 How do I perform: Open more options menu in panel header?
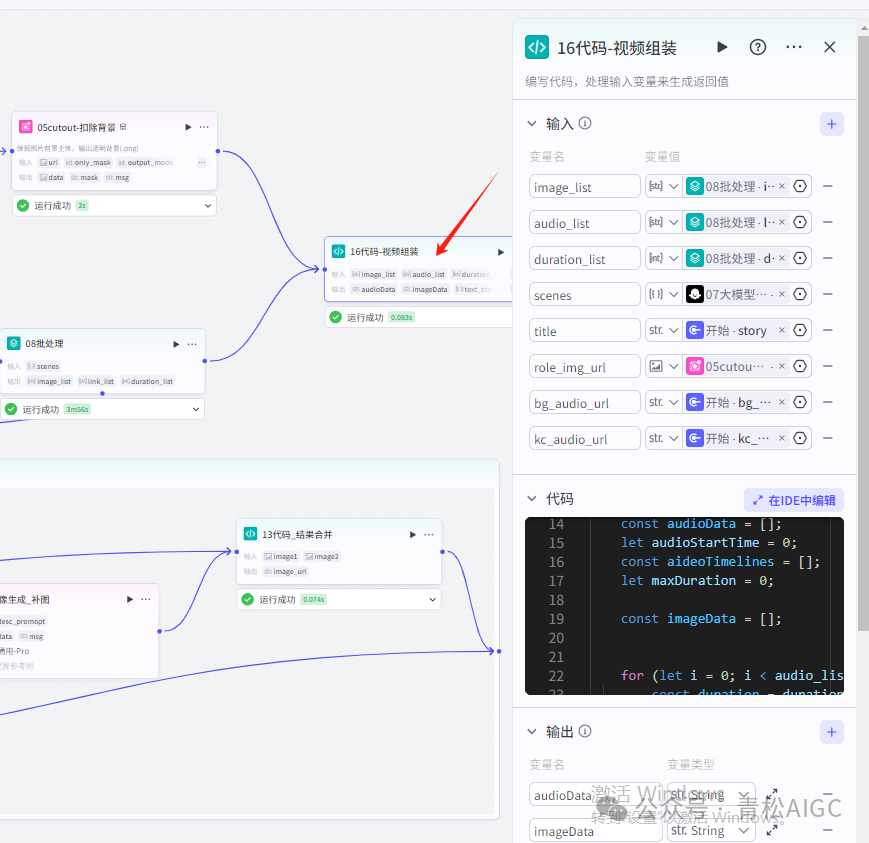(794, 47)
